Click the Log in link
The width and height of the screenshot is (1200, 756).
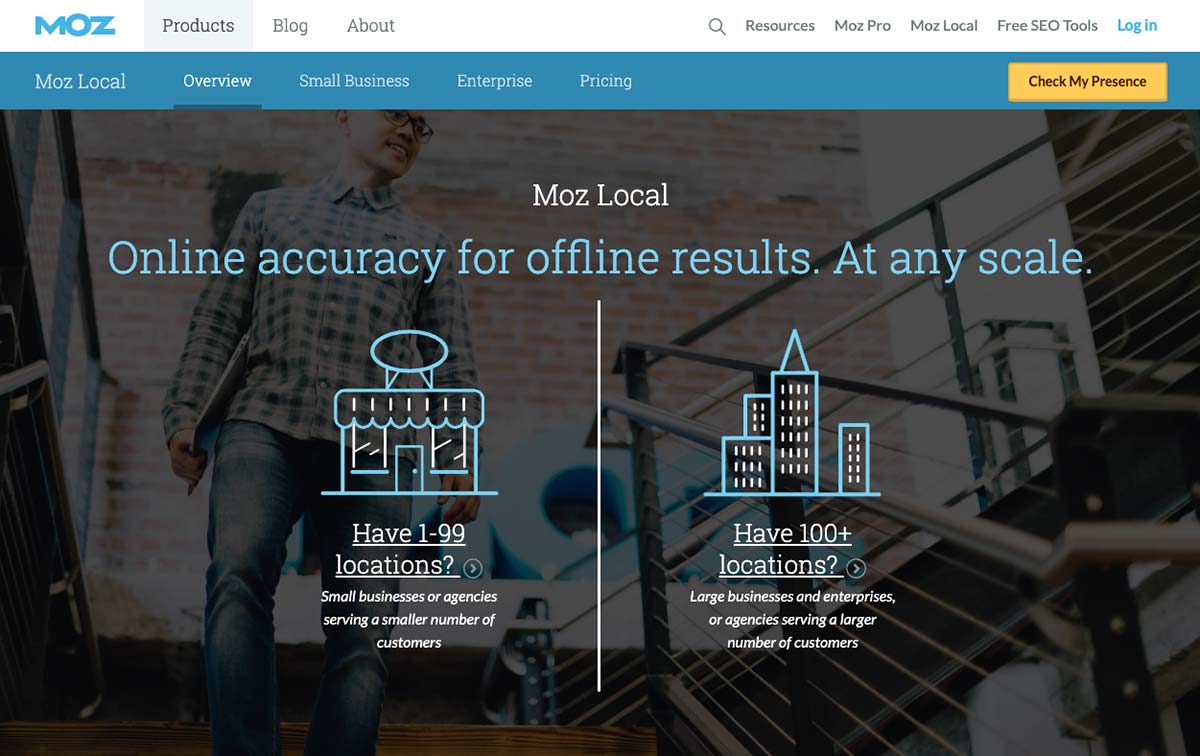1137,26
